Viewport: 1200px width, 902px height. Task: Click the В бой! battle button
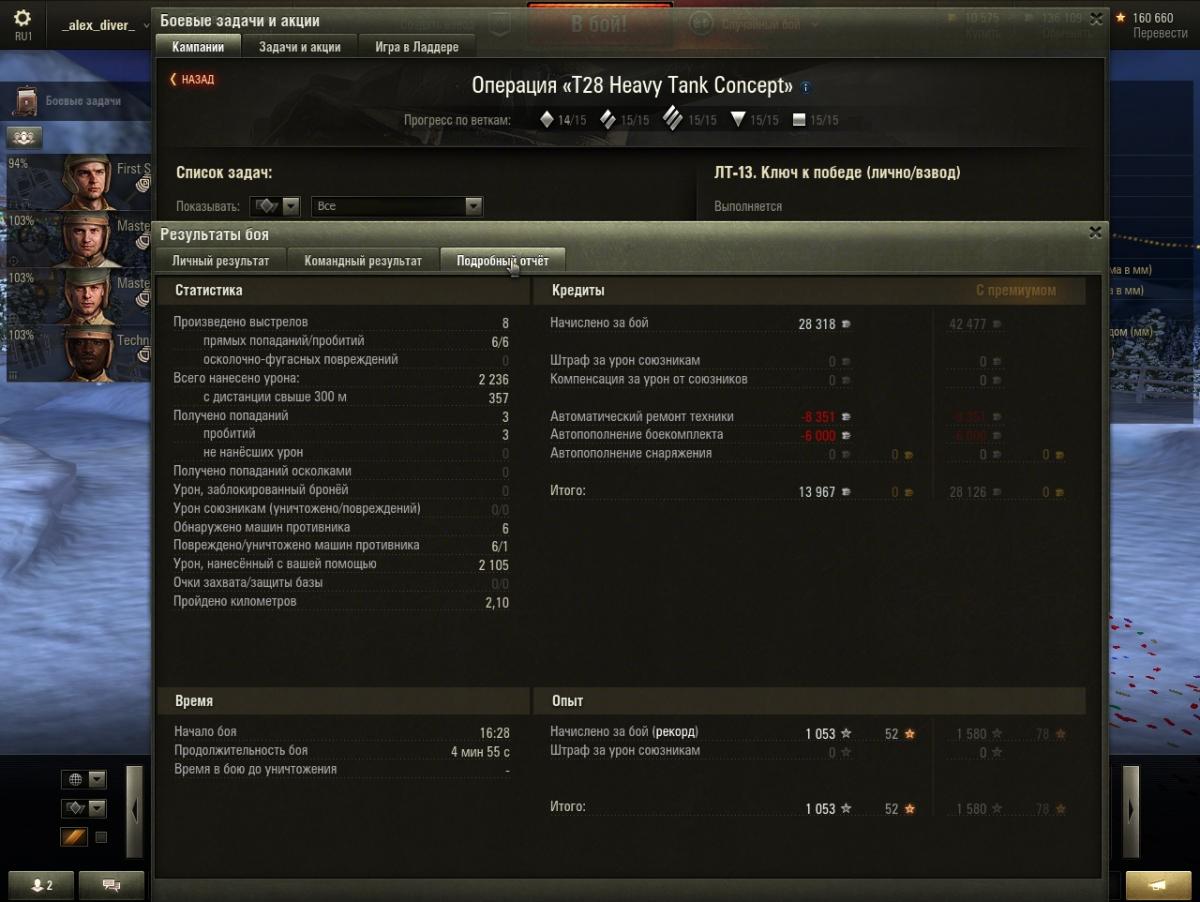coord(599,24)
